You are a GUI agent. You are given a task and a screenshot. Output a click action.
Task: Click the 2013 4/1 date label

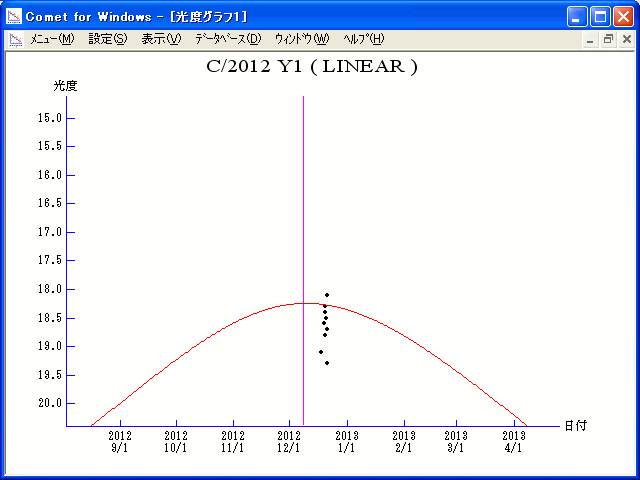coord(514,442)
